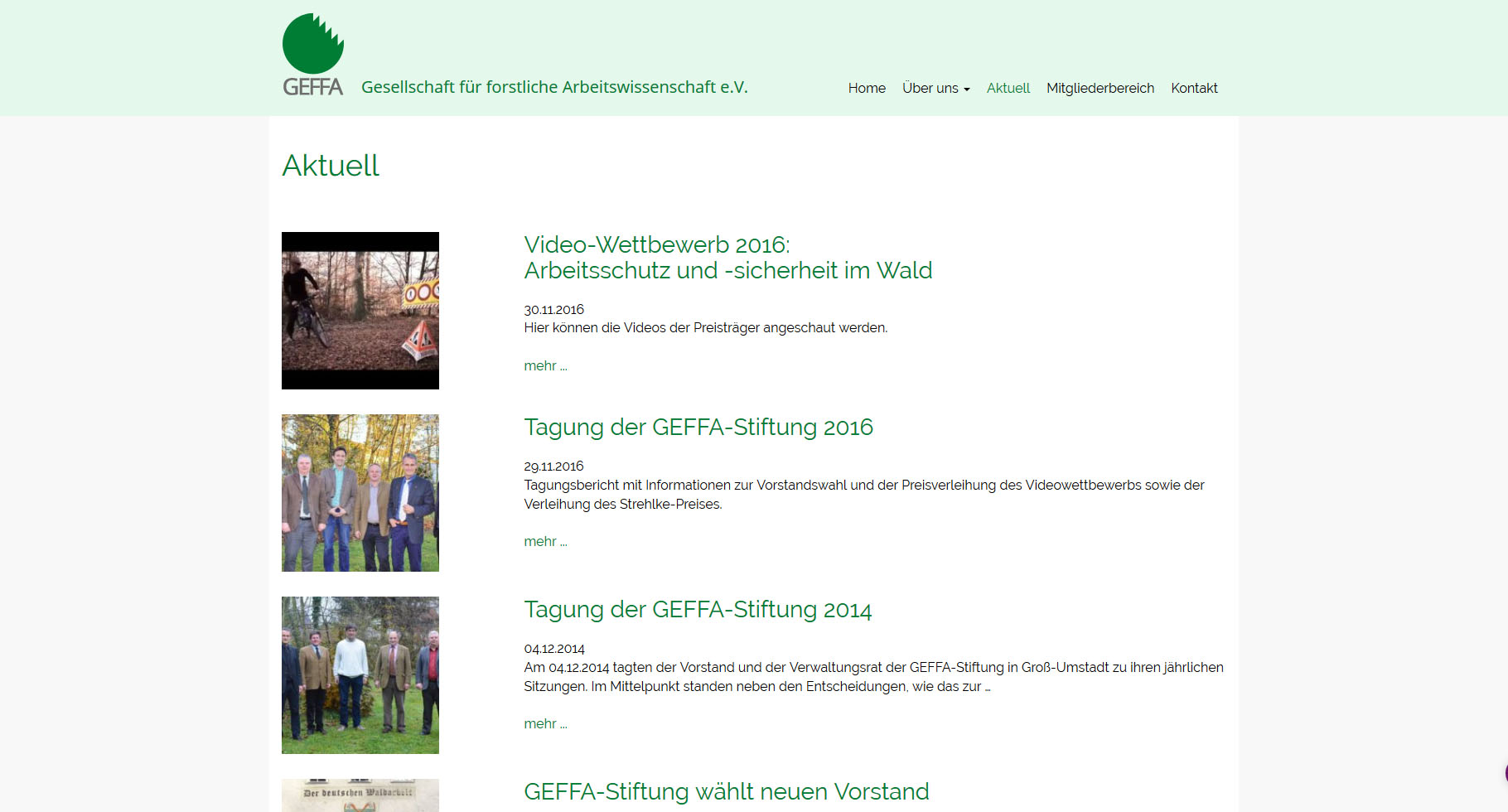Viewport: 1508px width, 812px height.
Task: Click the caret arrow beside Über uns
Action: pyautogui.click(x=966, y=89)
